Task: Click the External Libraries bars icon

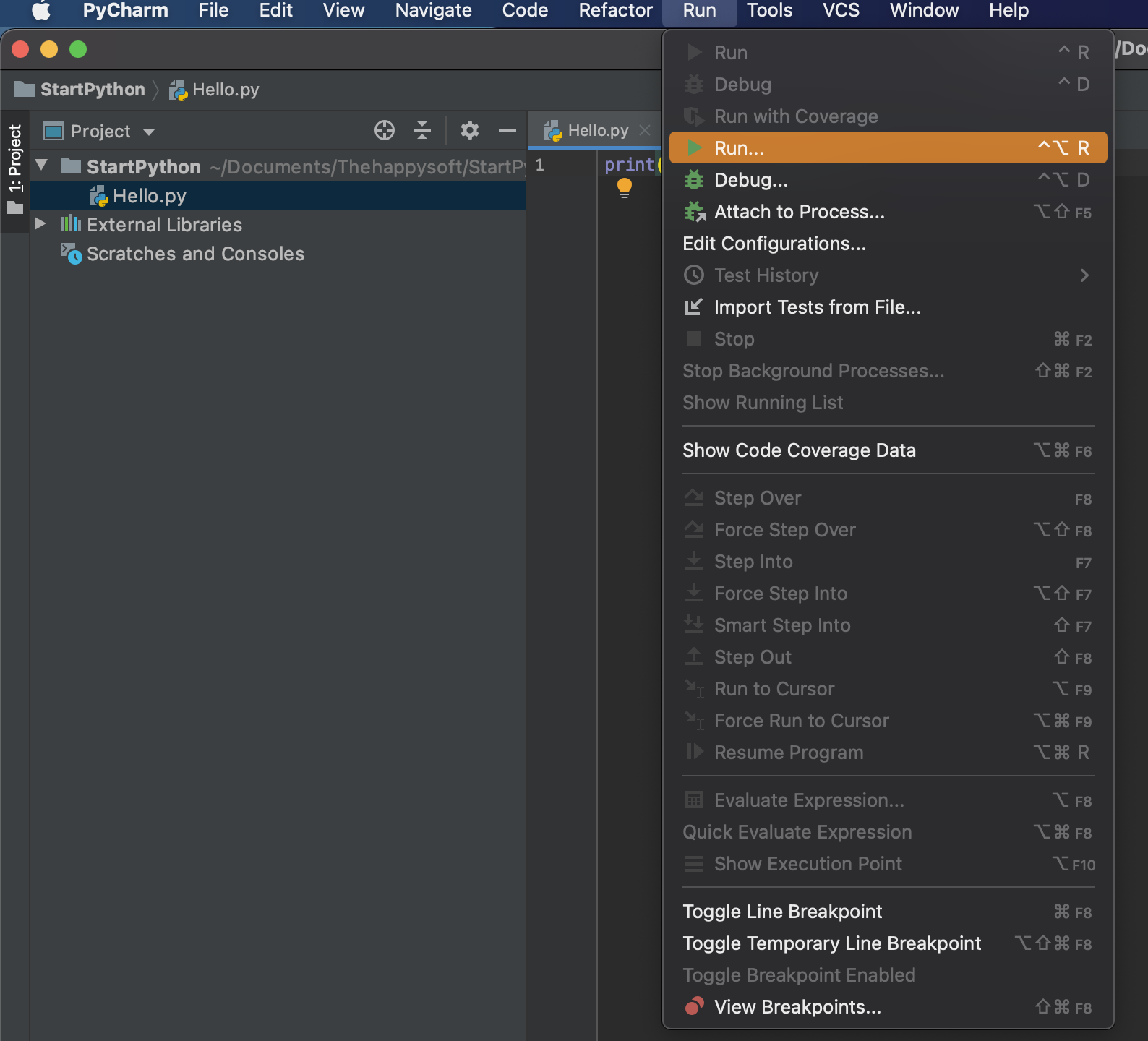Action: [x=71, y=224]
